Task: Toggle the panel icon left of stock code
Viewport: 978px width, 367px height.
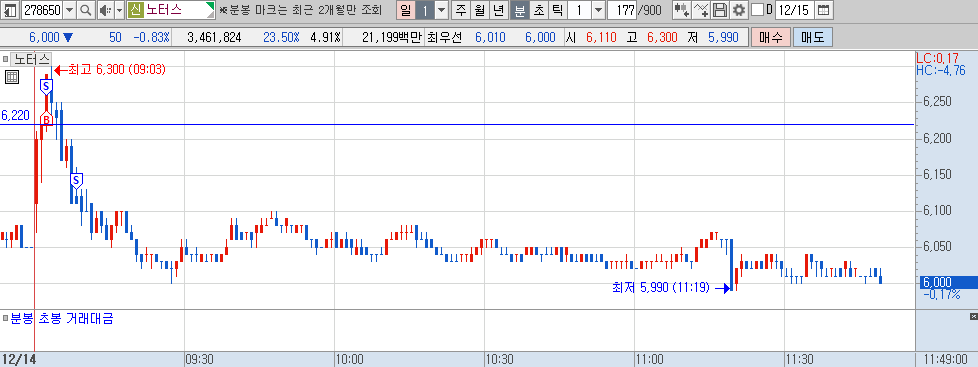Action: point(11,9)
